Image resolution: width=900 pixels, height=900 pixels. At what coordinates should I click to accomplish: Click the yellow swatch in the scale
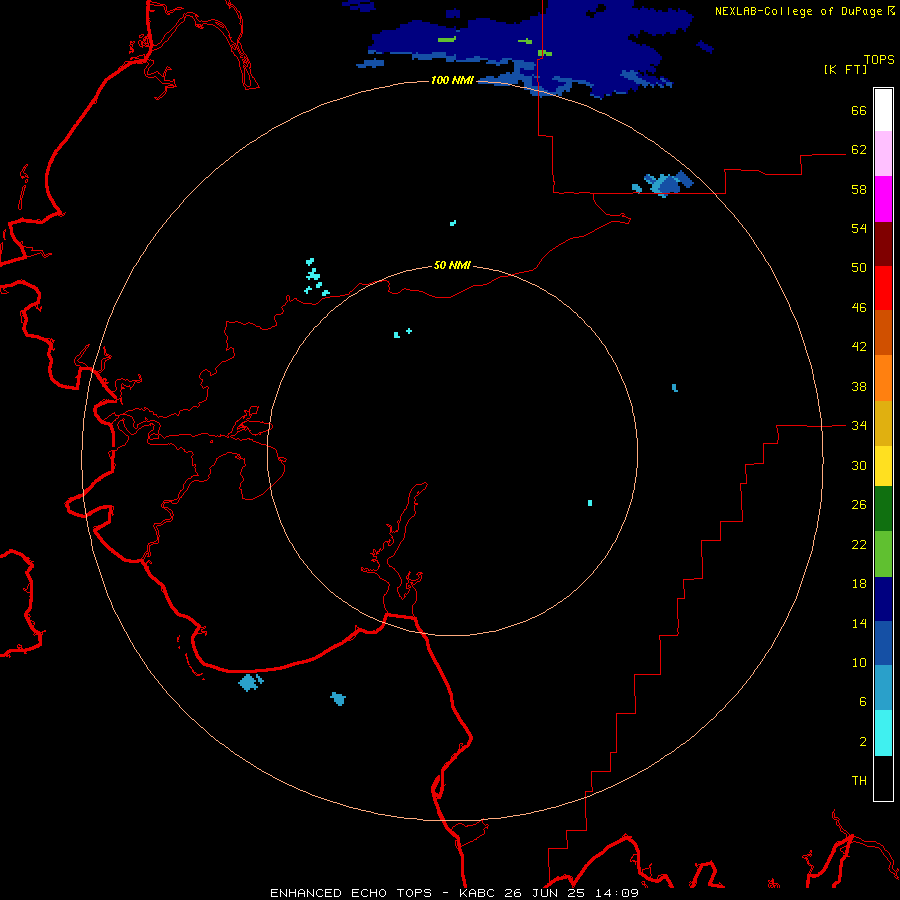point(883,466)
